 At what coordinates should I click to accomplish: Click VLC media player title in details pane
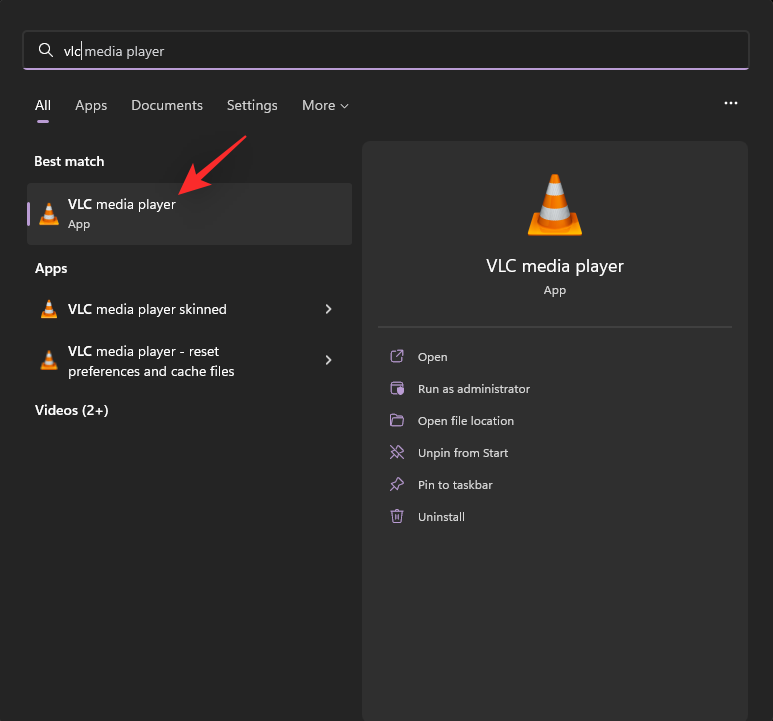555,266
